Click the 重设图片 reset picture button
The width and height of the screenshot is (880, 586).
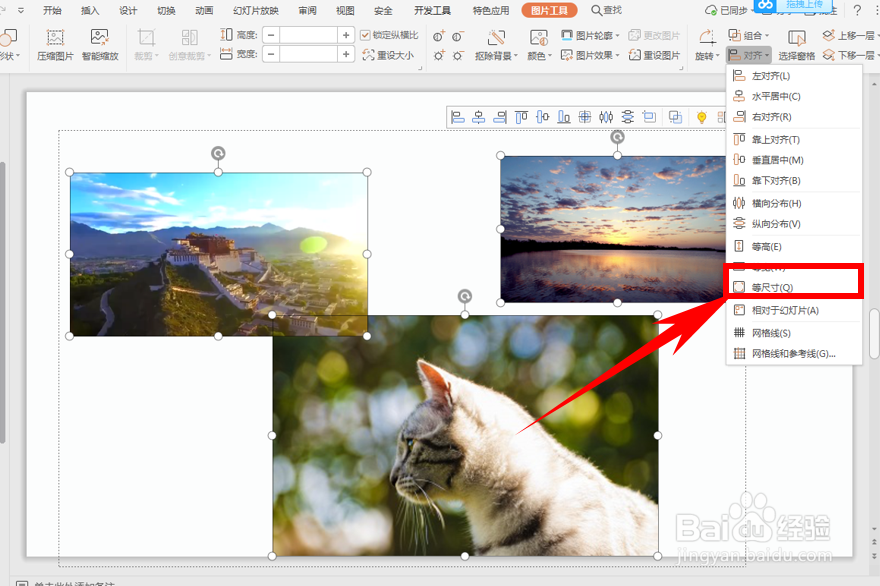(654, 55)
